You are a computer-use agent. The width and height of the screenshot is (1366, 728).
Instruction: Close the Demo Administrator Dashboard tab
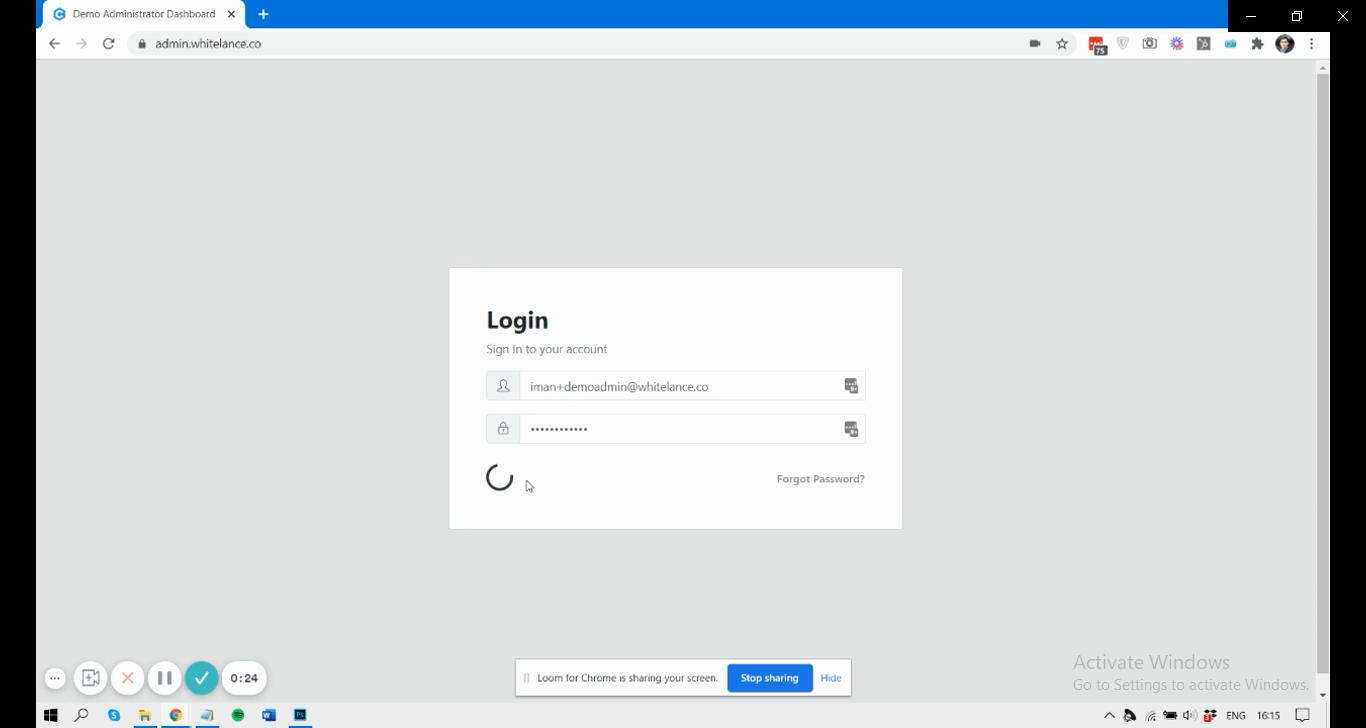232,14
